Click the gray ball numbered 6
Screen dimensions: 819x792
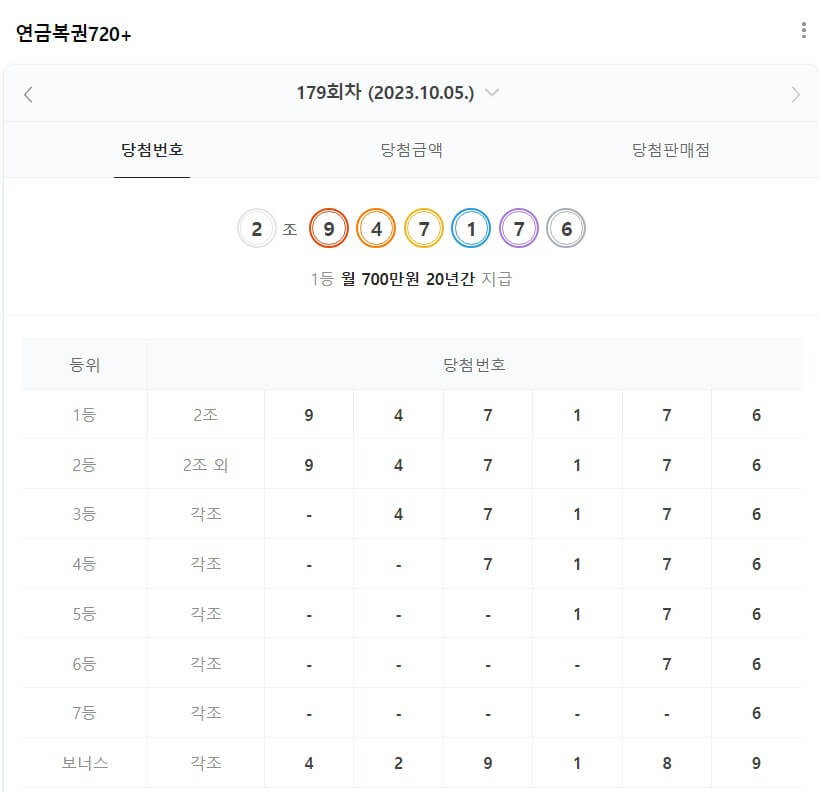coord(566,228)
